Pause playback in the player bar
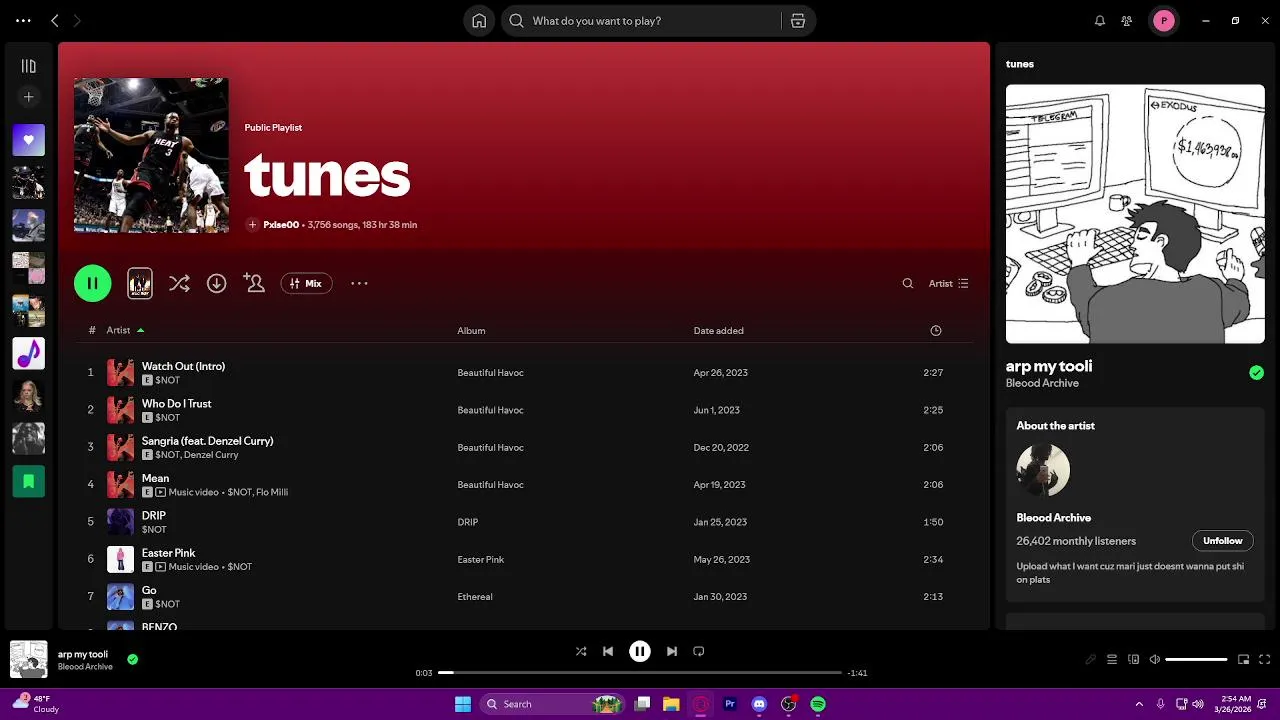The image size is (1280, 720). pyautogui.click(x=640, y=651)
